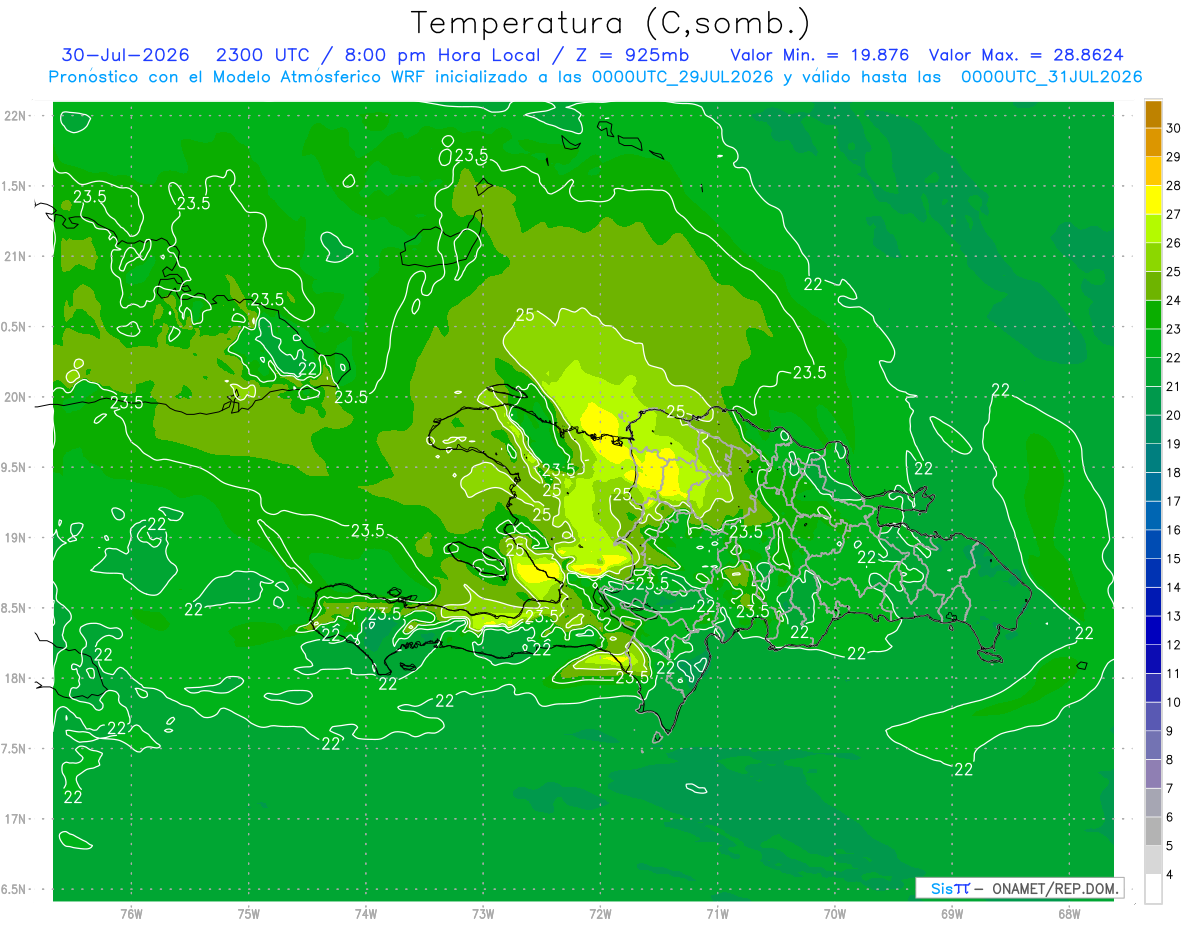This screenshot has width=1200, height=927.
Task: Click 'Pronóstico con el Modelo Atmósferico WRF' text
Action: pyautogui.click(x=238, y=77)
